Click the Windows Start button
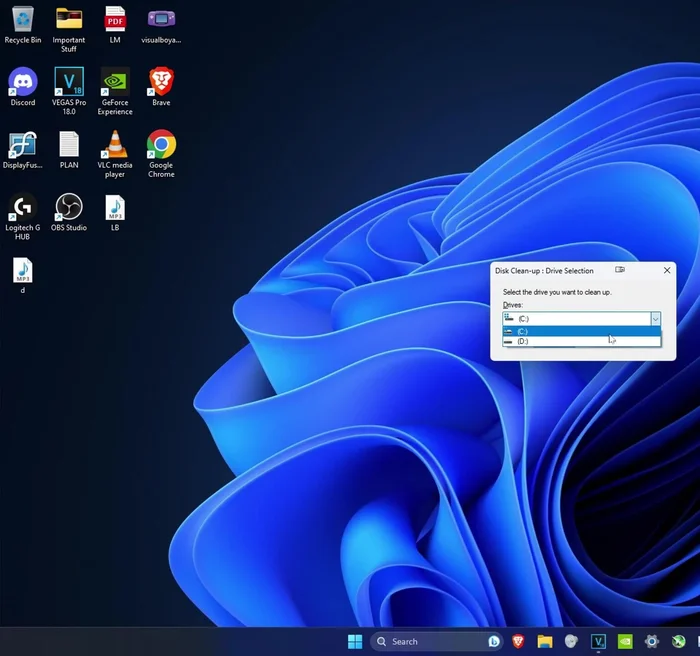The image size is (700, 656). 354,641
